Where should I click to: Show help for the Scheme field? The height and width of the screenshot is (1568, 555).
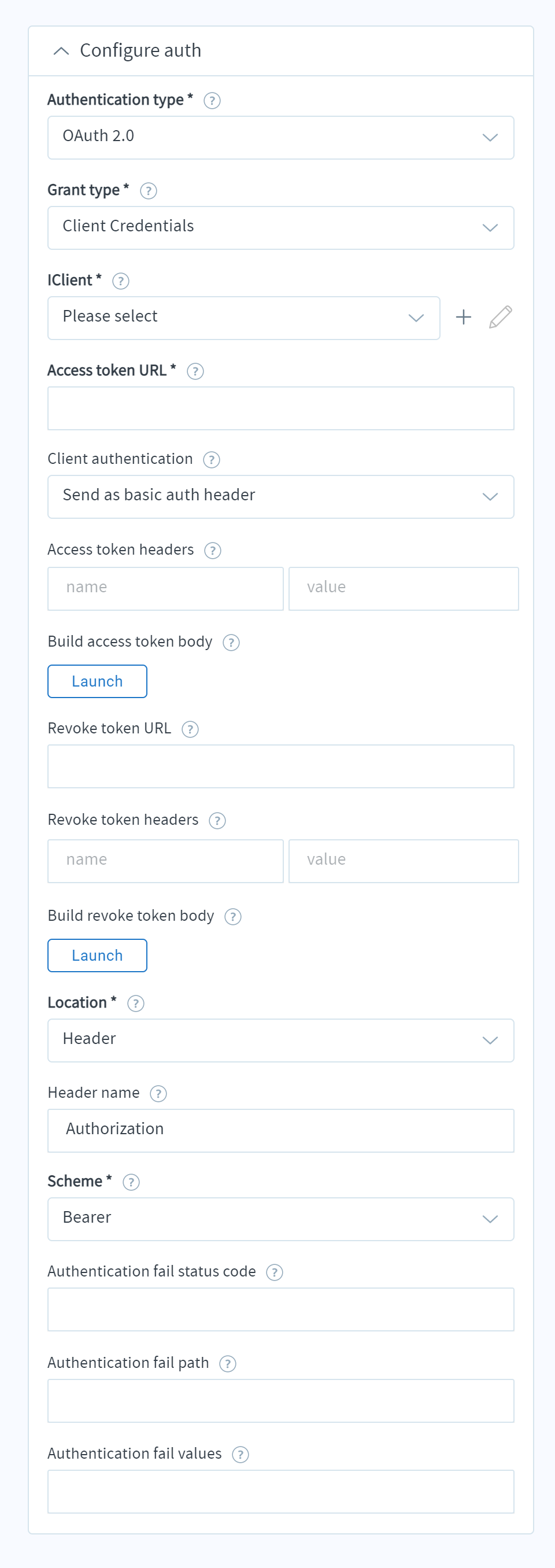pos(131,1182)
